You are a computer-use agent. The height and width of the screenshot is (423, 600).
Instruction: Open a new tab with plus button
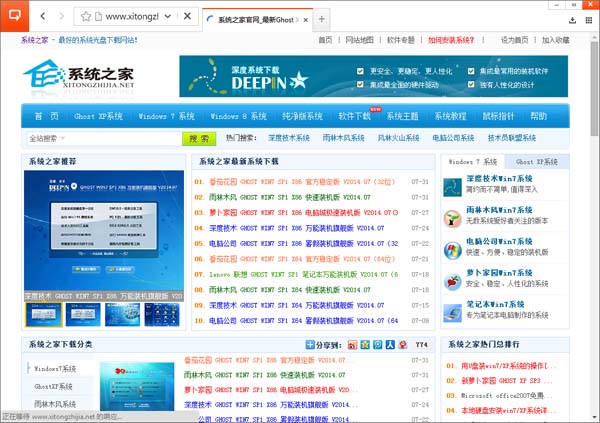321,19
